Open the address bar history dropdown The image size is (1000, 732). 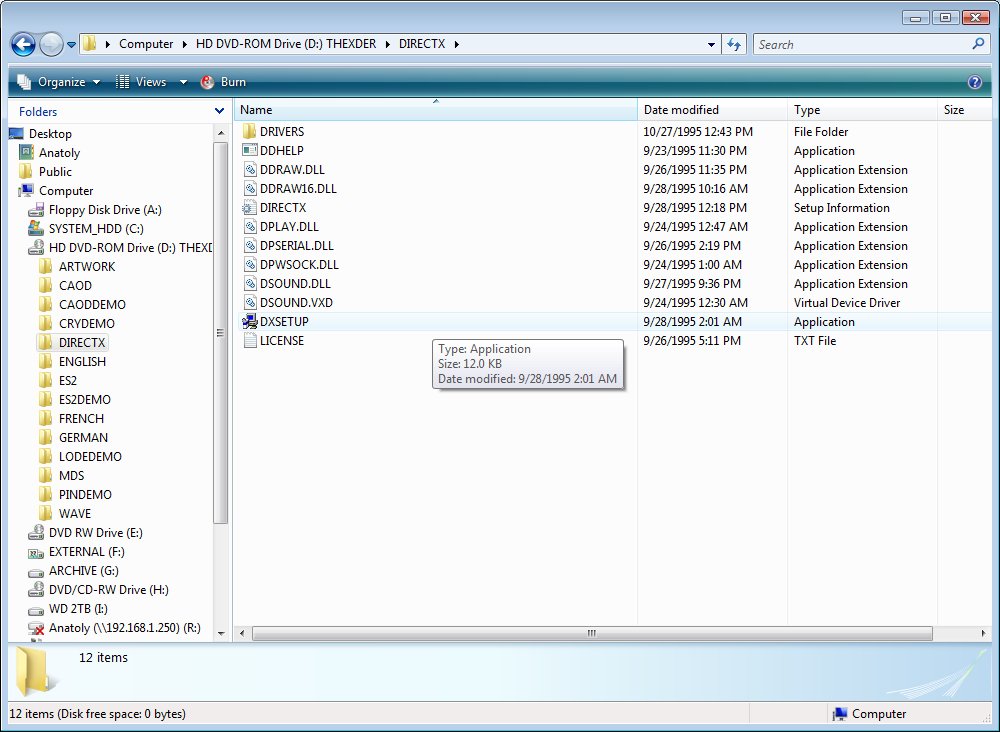click(711, 45)
